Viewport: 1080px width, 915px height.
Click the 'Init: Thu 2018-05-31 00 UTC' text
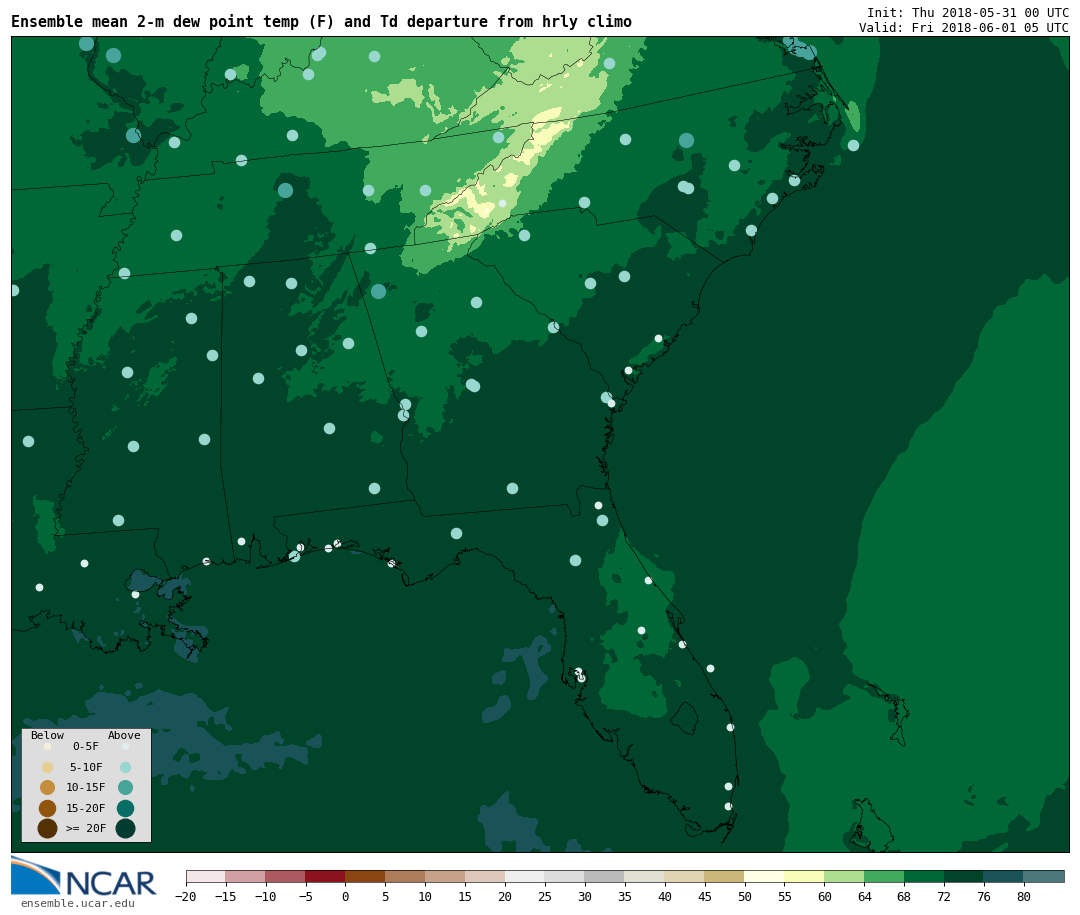click(x=968, y=13)
